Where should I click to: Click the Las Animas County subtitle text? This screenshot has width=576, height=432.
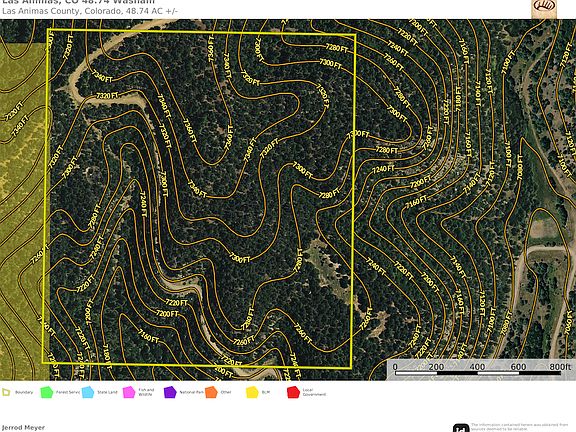point(90,11)
